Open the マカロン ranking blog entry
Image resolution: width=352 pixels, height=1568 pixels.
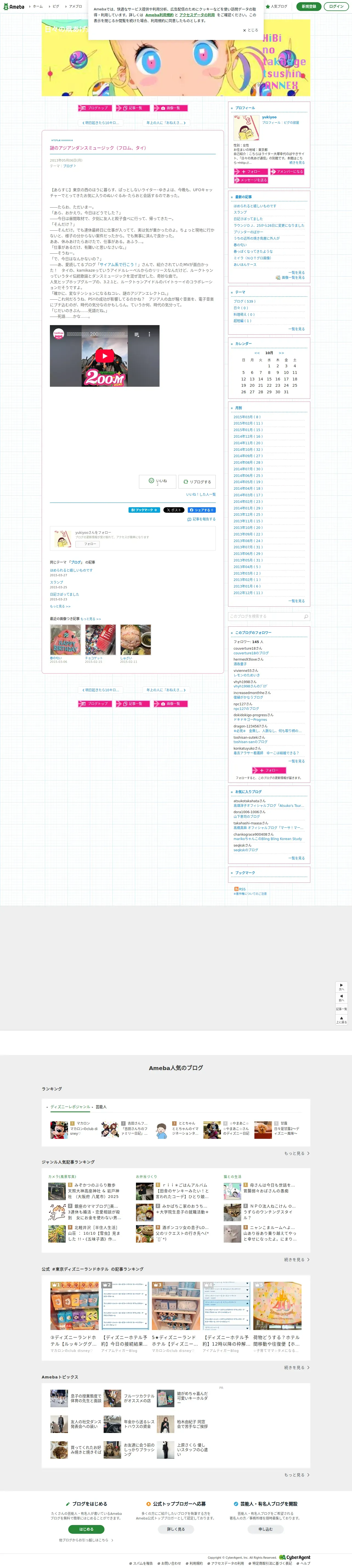[x=74, y=1129]
